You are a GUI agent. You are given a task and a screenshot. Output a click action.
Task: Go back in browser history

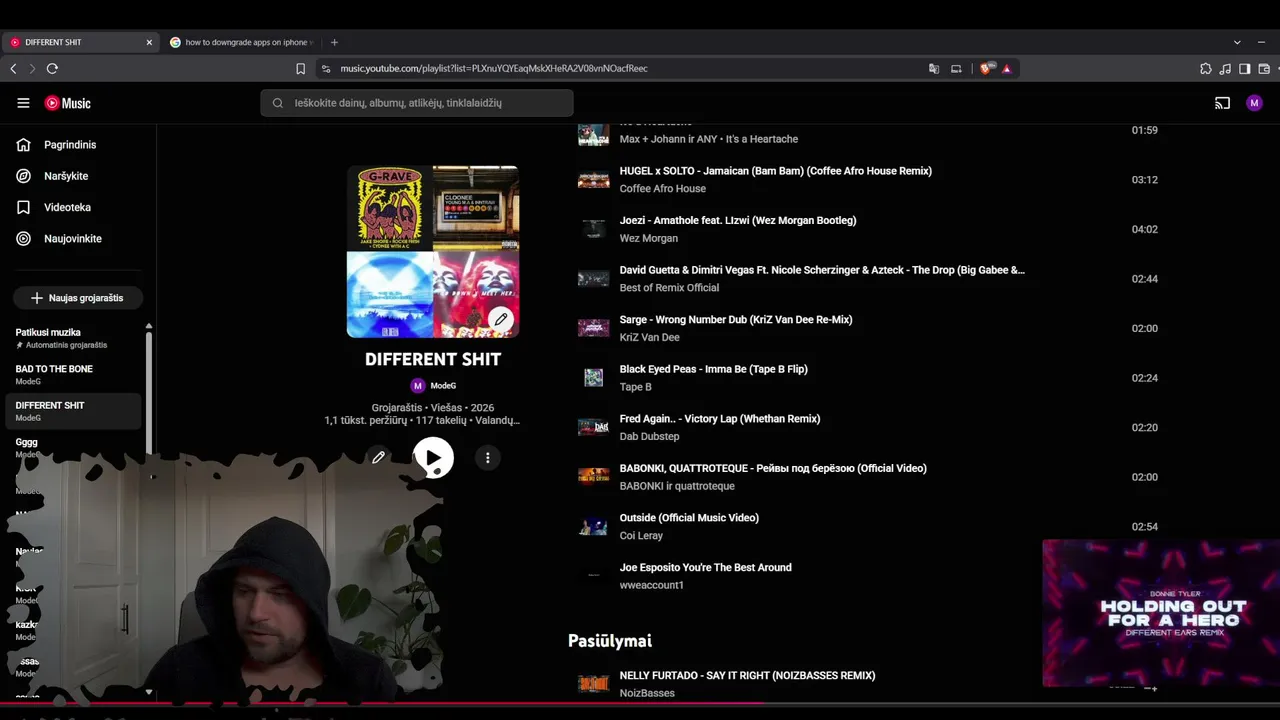click(13, 68)
